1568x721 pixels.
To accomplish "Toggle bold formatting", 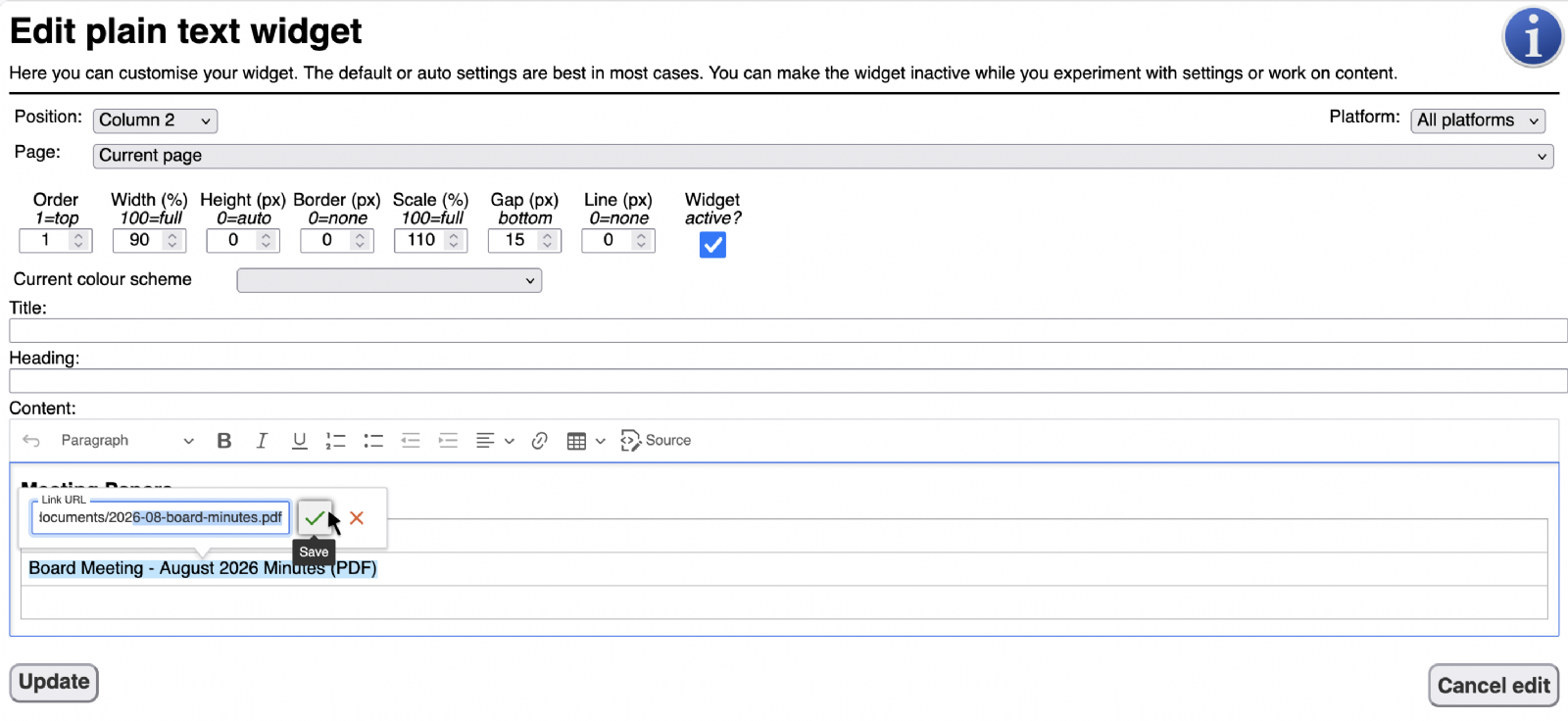I will 224,441.
